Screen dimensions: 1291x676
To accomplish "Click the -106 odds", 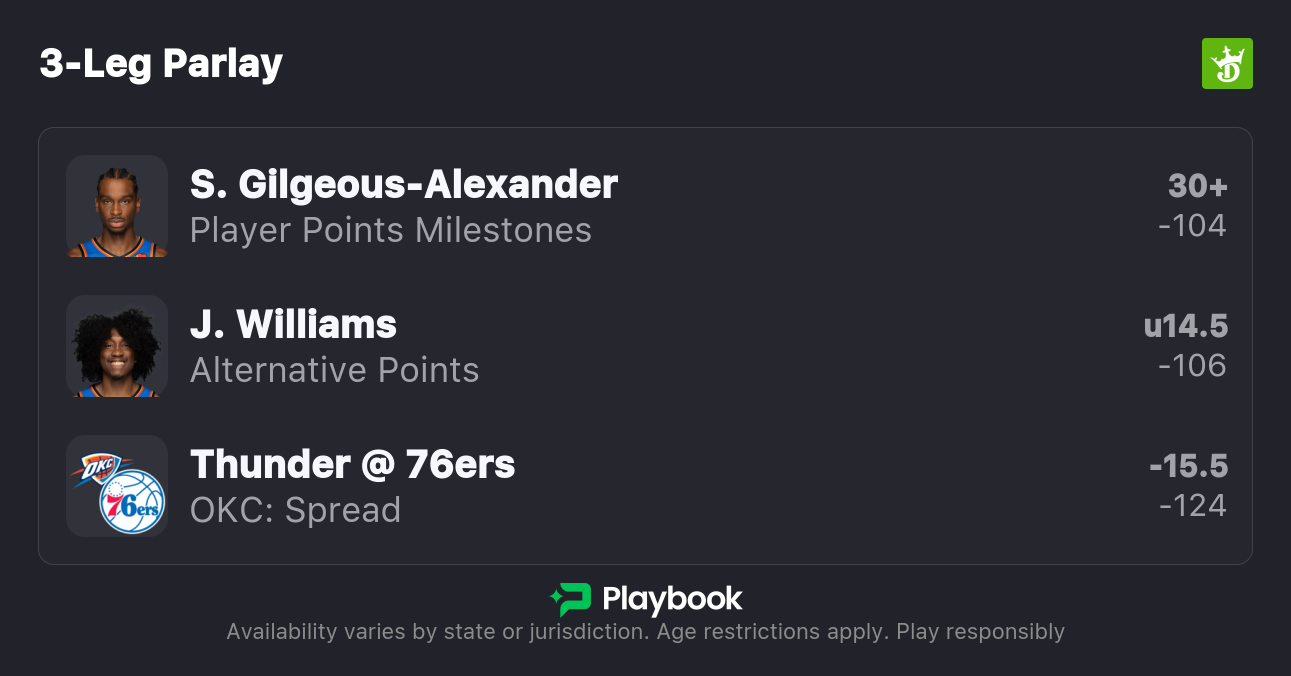I will (1192, 366).
